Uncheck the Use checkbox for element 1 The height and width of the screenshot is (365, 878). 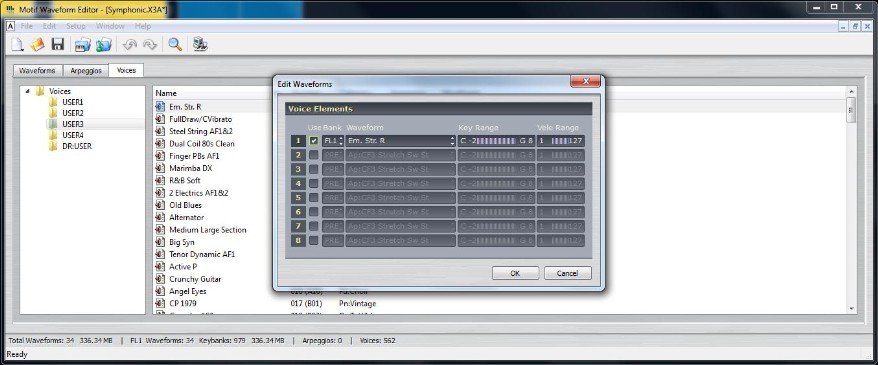coord(314,141)
